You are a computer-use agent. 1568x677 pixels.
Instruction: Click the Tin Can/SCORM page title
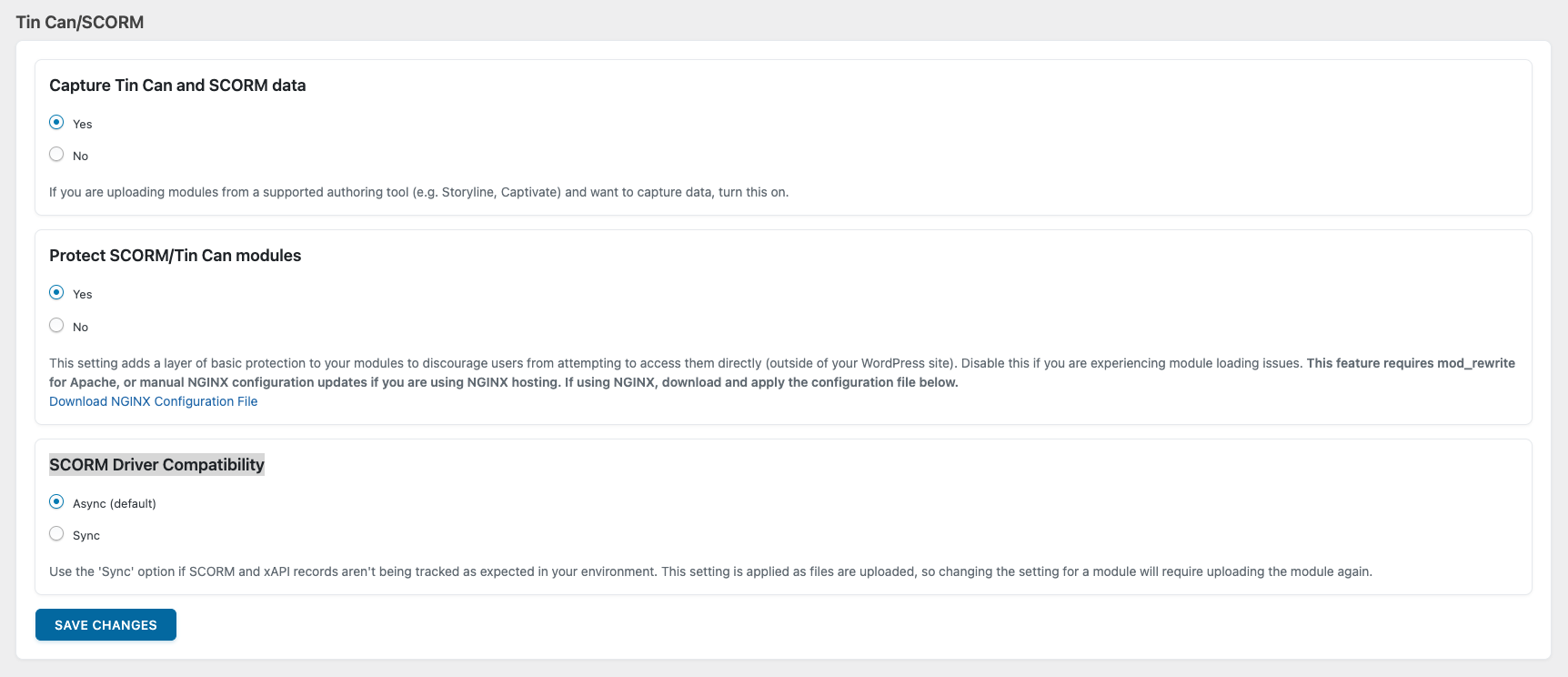pyautogui.click(x=80, y=22)
